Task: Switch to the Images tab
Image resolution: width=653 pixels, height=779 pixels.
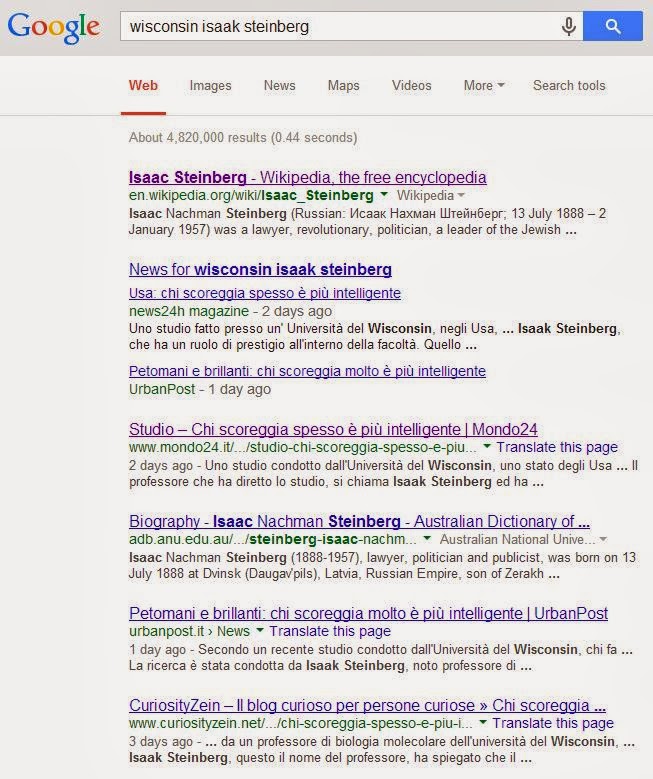Action: click(x=210, y=85)
